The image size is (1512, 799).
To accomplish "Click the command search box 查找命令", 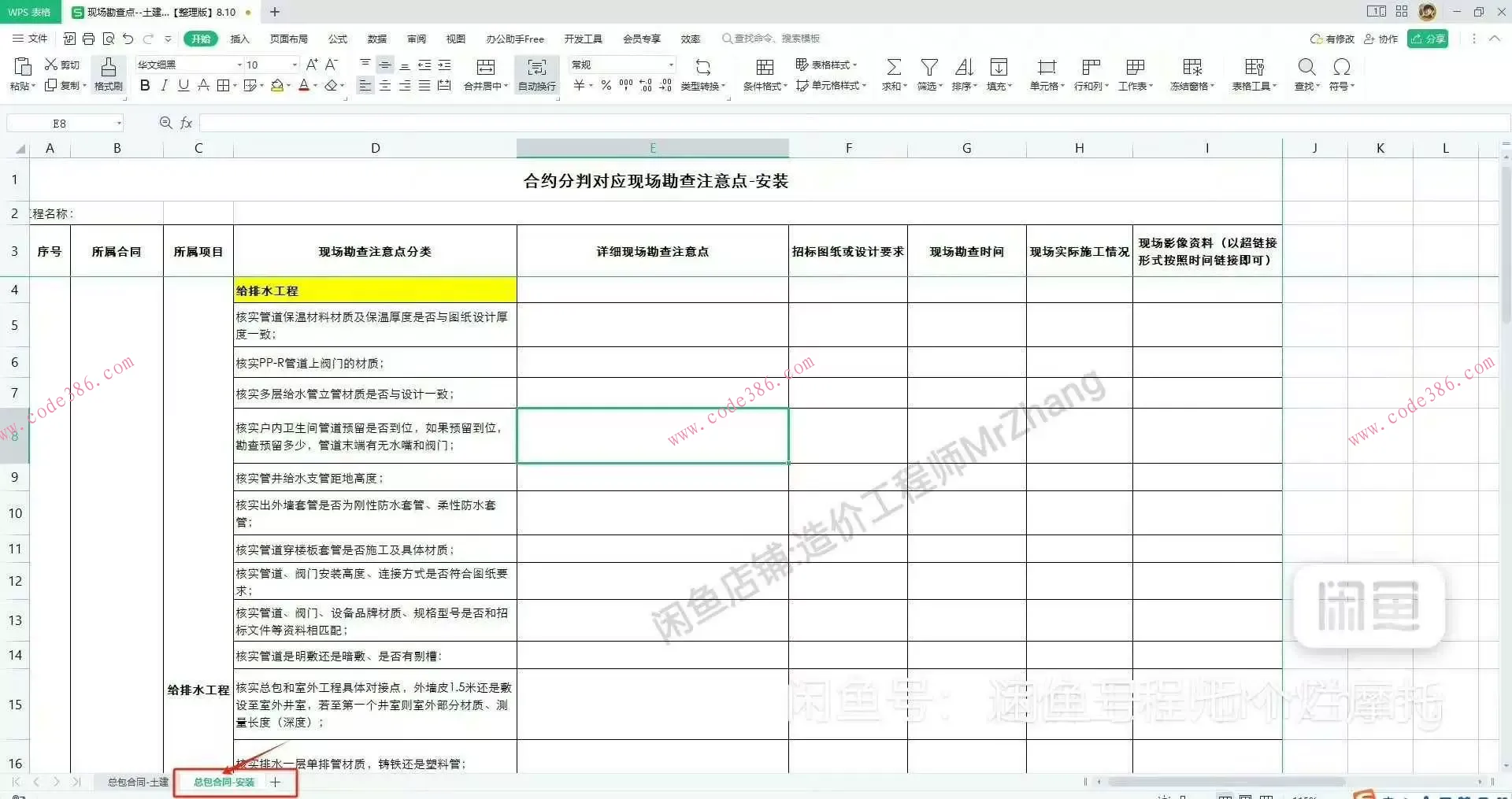I will click(772, 39).
